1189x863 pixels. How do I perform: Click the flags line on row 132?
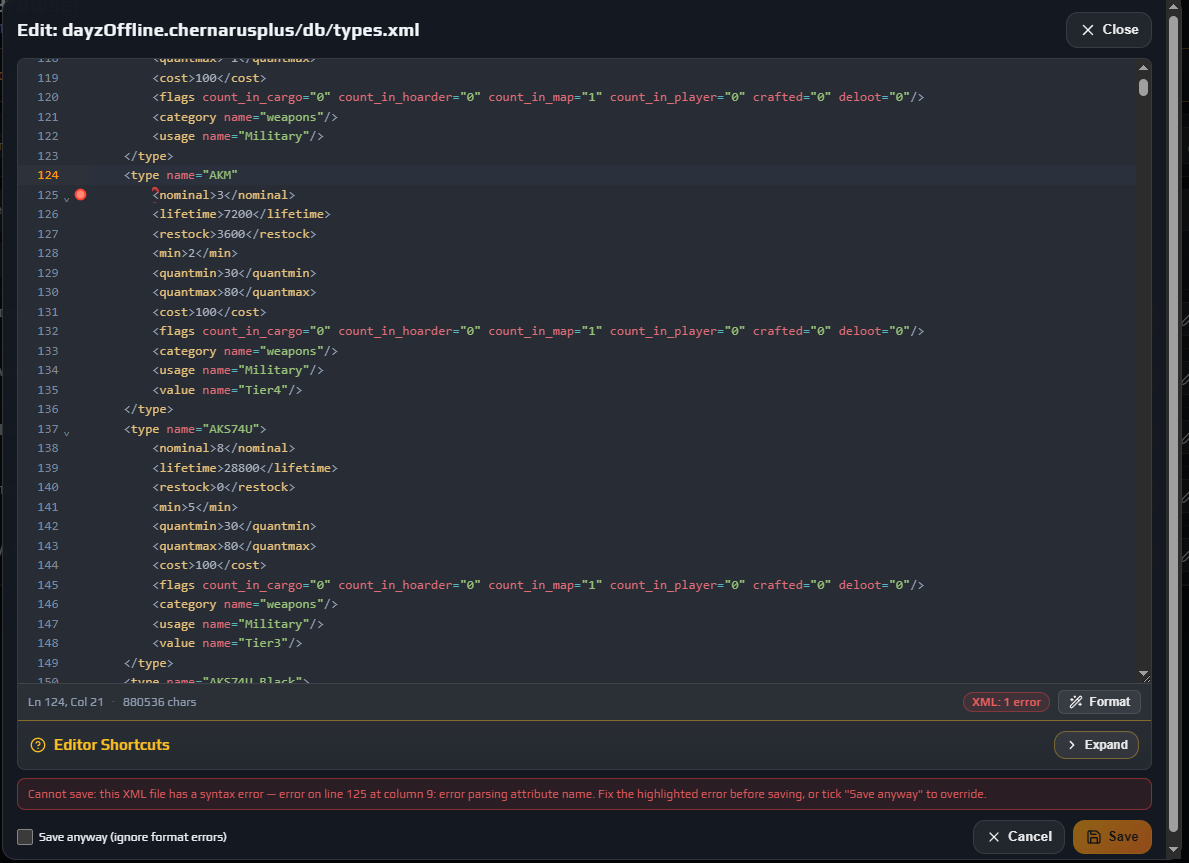coord(538,331)
